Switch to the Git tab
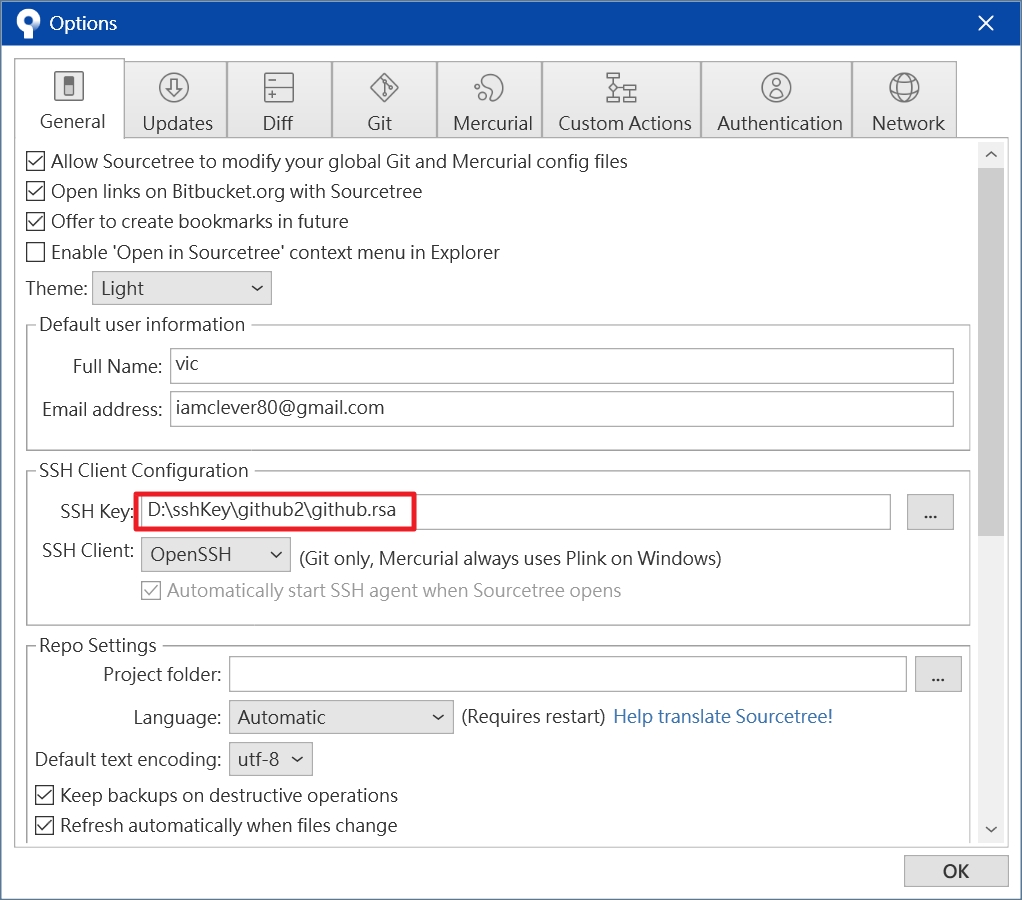Screen dimensions: 1022x900 tap(384, 100)
